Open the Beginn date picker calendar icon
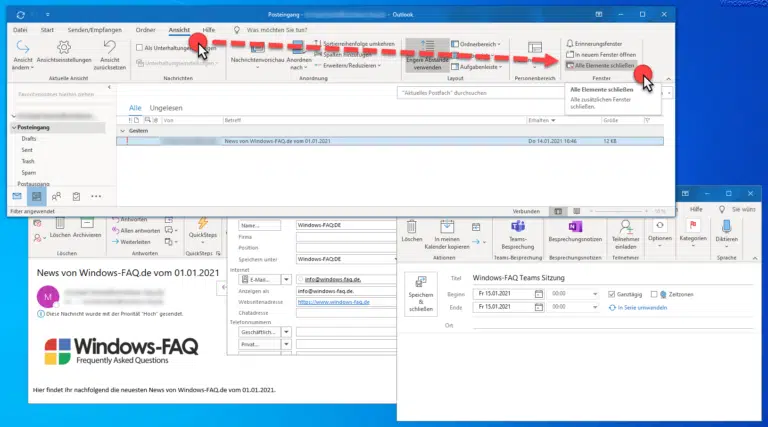This screenshot has height=427, width=768. pyautogui.click(x=538, y=294)
